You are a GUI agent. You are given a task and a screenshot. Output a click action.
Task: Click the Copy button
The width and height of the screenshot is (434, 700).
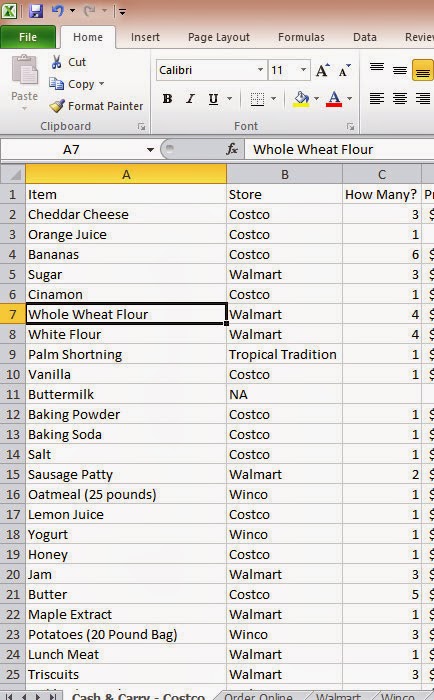pos(77,84)
